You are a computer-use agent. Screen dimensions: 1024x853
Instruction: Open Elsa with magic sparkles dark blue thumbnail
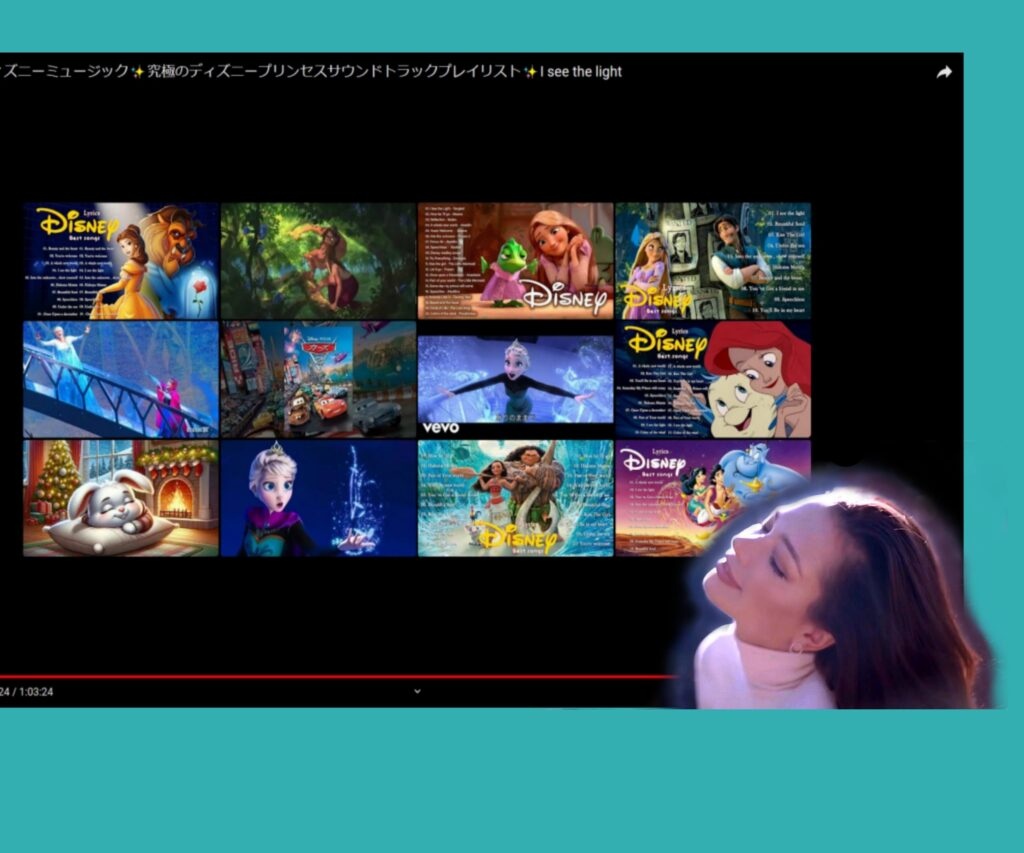[x=318, y=498]
